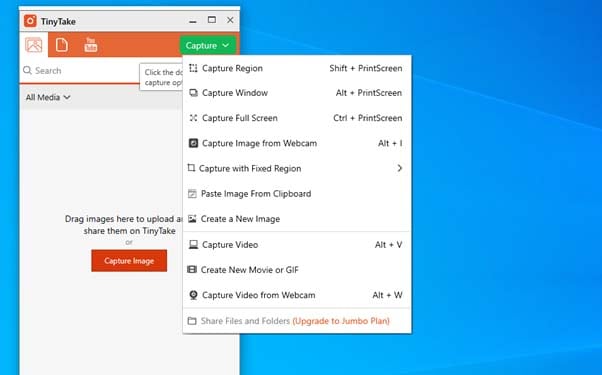
Task: Click the Capture Video monitor icon
Action: pos(194,245)
